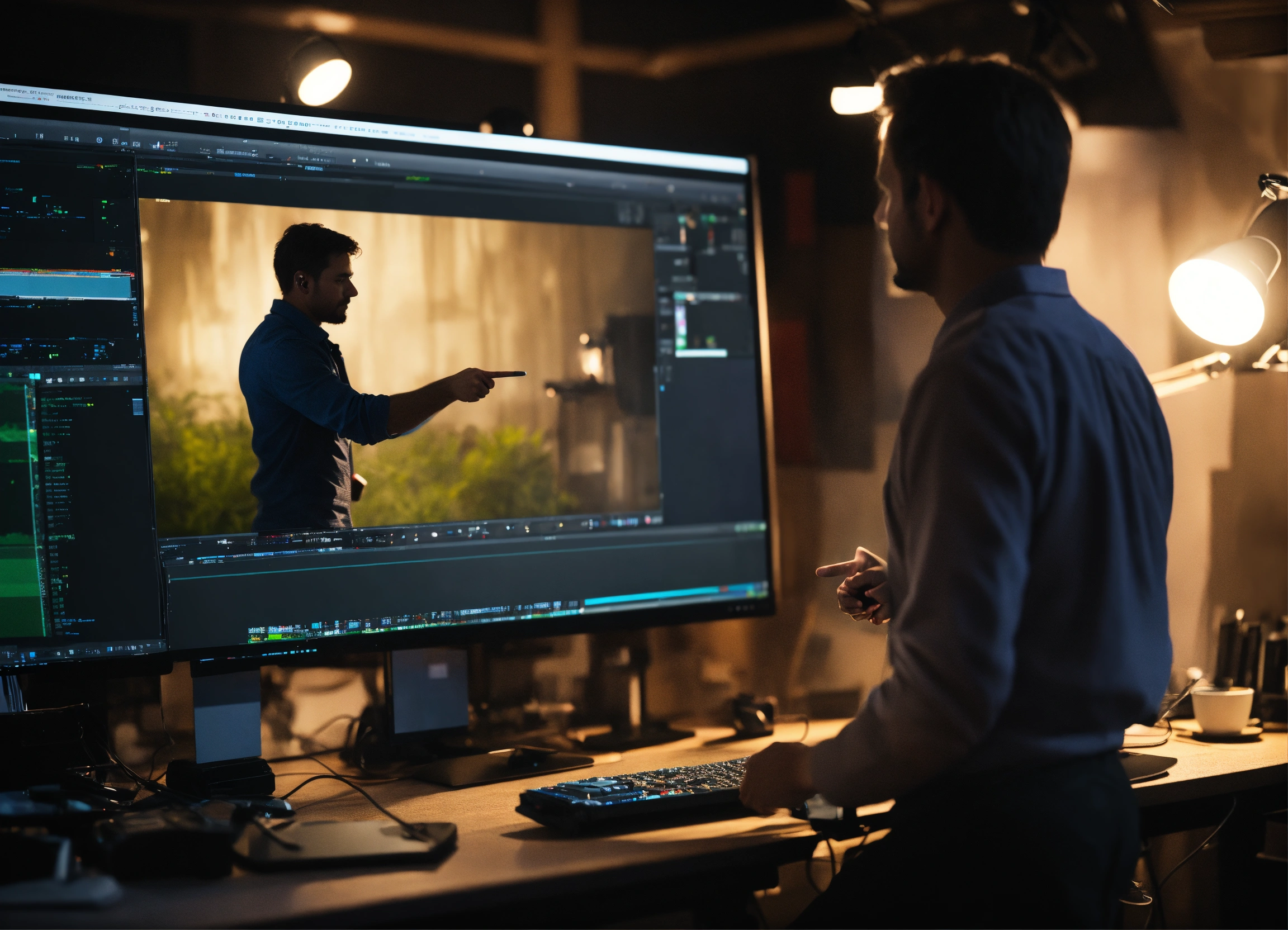
Task: Select the light teal bar in right panel
Action: [701, 354]
